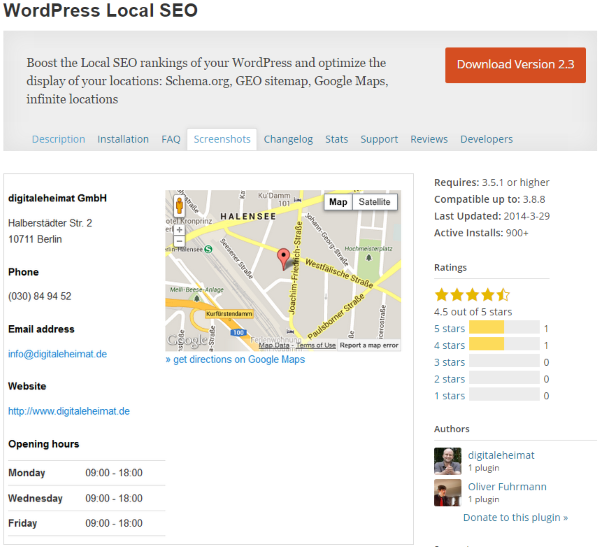Image resolution: width=600 pixels, height=547 pixels.
Task: Click the Monday opening hours row
Action: (87, 473)
